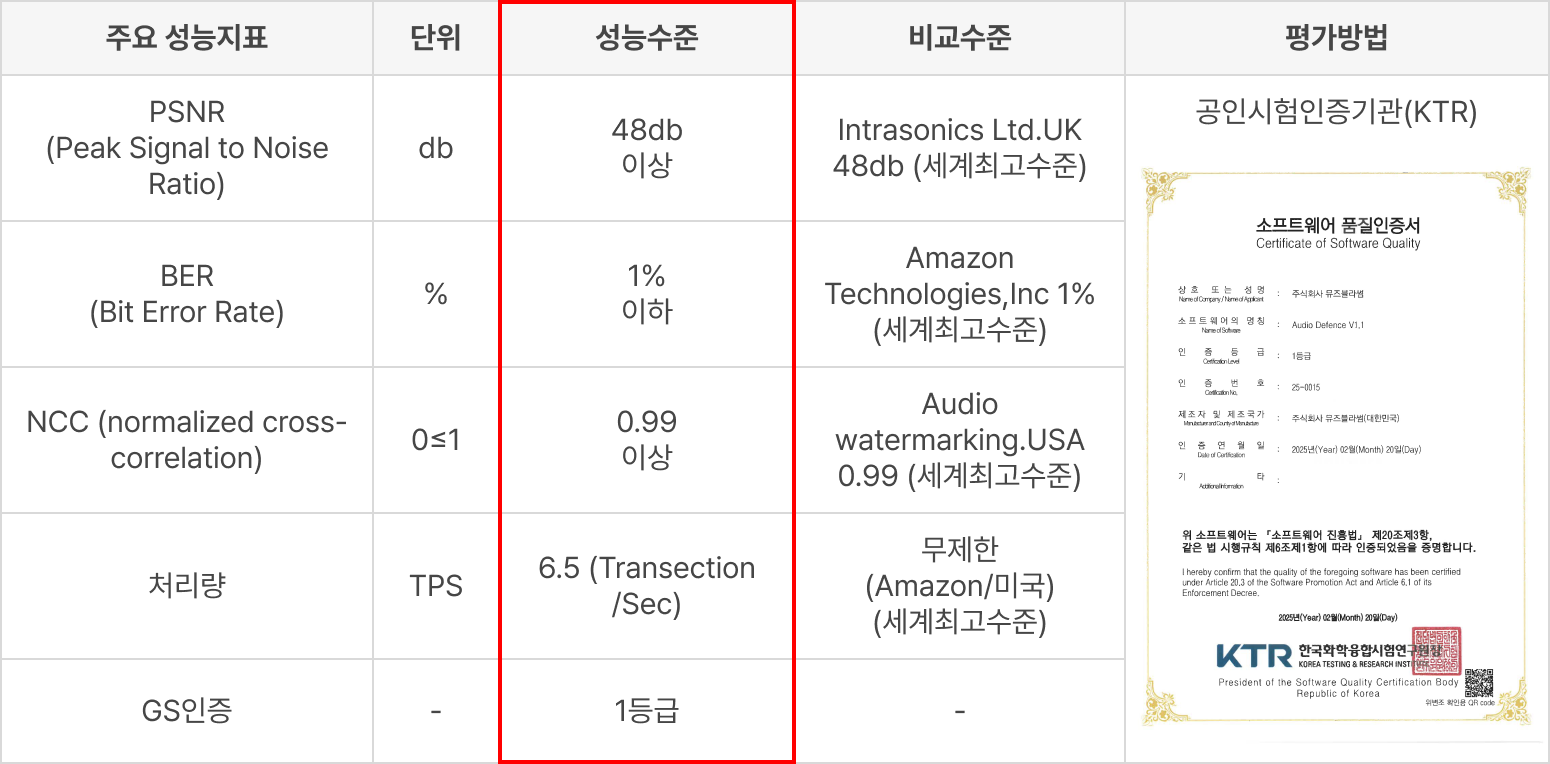Screen dimensions: 1550x764
Task: Click the 비교수준 column header
Action: click(x=960, y=38)
